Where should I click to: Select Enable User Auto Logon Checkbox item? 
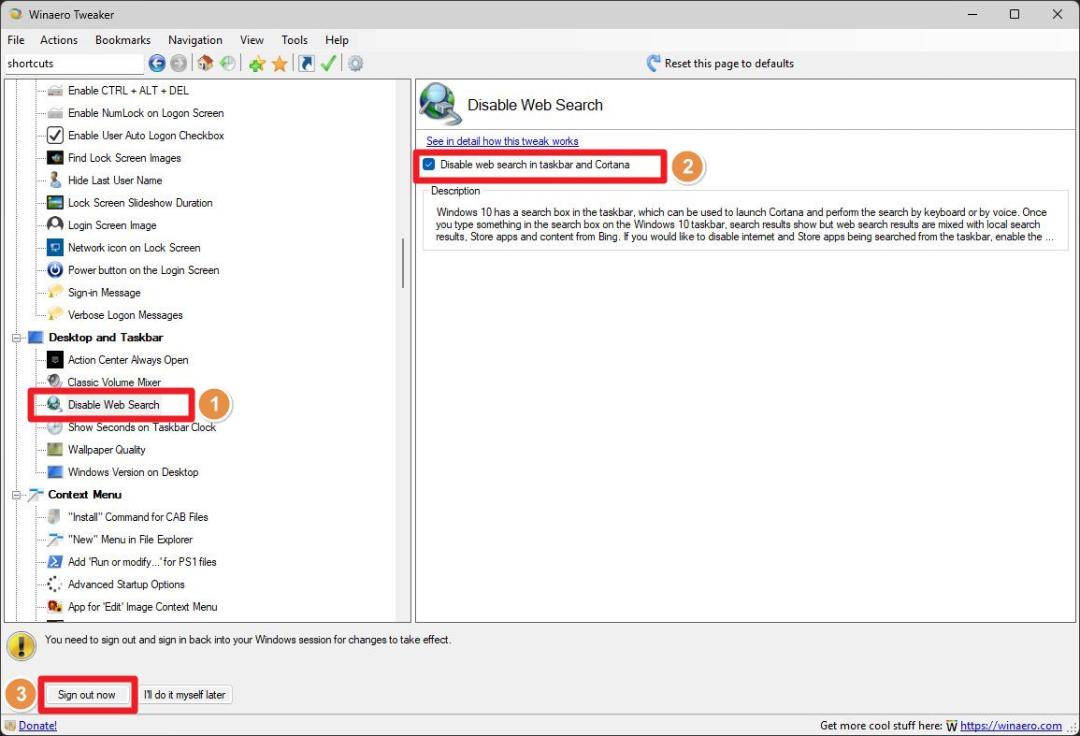(x=145, y=136)
